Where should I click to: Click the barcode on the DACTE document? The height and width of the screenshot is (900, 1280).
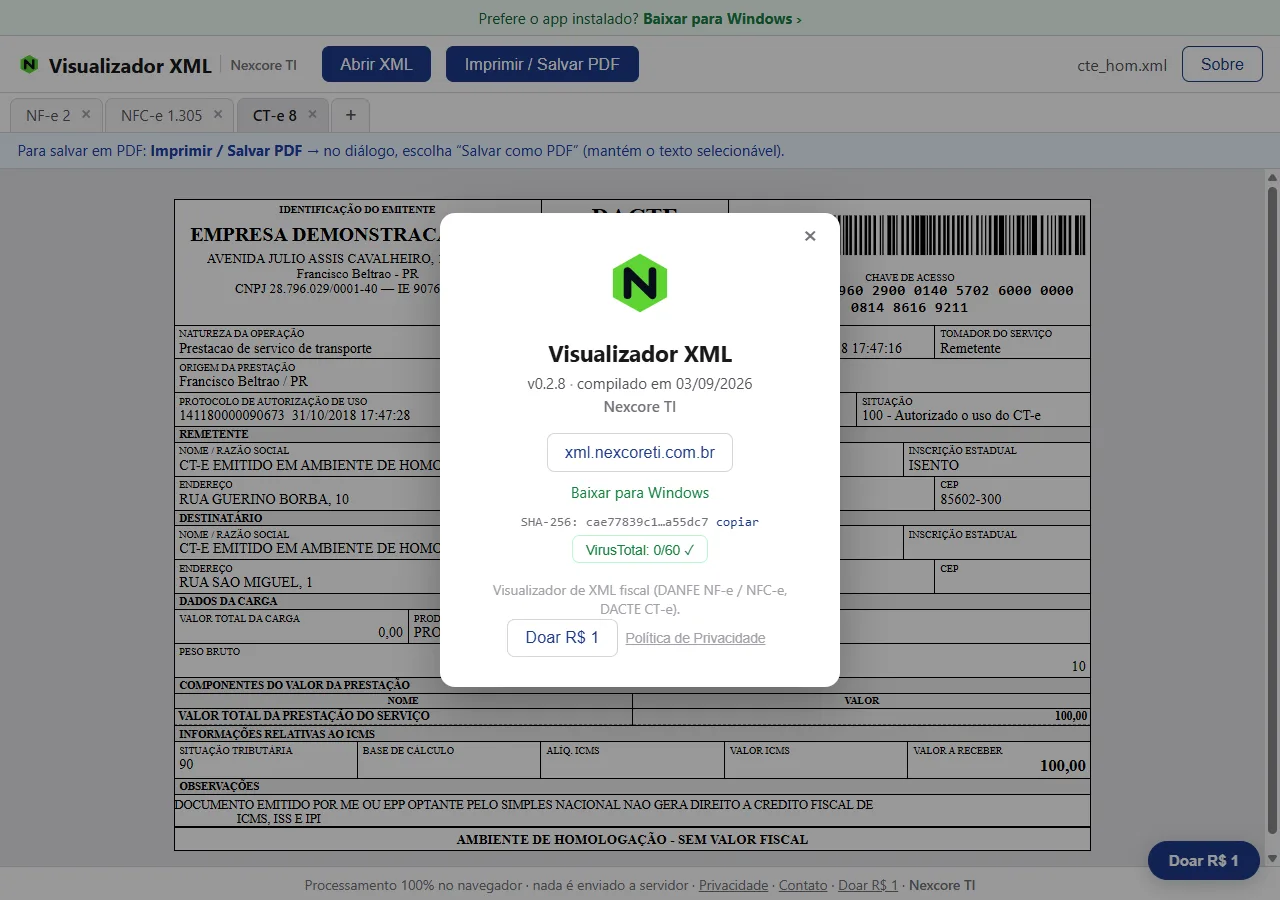pos(962,234)
